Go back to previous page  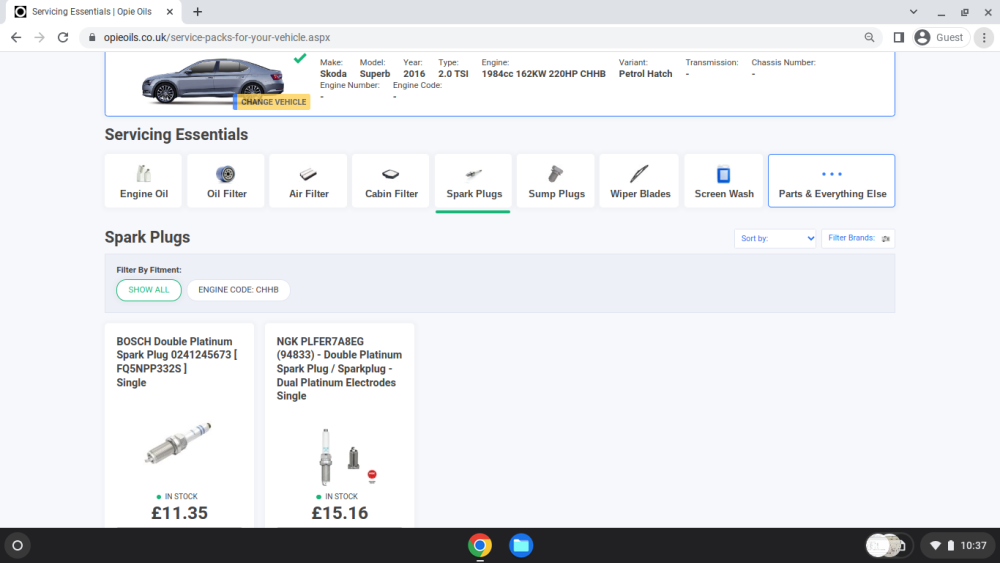(16, 38)
